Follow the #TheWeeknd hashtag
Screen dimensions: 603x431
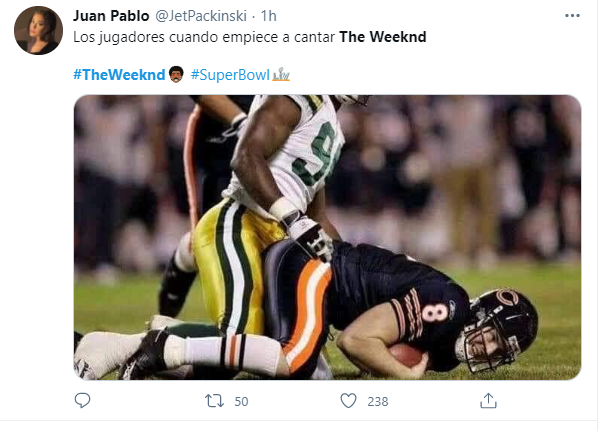click(118, 75)
